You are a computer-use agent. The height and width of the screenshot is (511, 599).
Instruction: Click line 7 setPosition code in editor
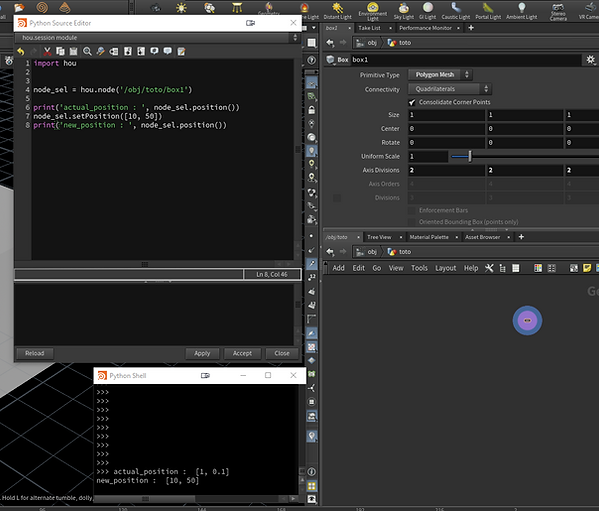tap(98, 116)
